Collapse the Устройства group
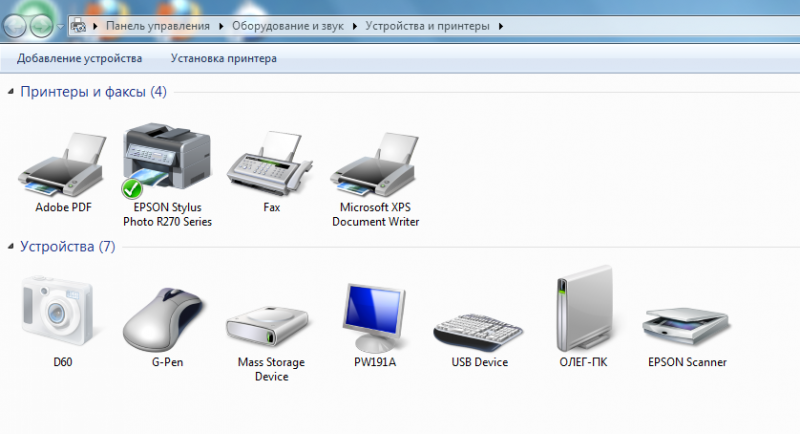Image resolution: width=800 pixels, height=434 pixels. [10, 247]
